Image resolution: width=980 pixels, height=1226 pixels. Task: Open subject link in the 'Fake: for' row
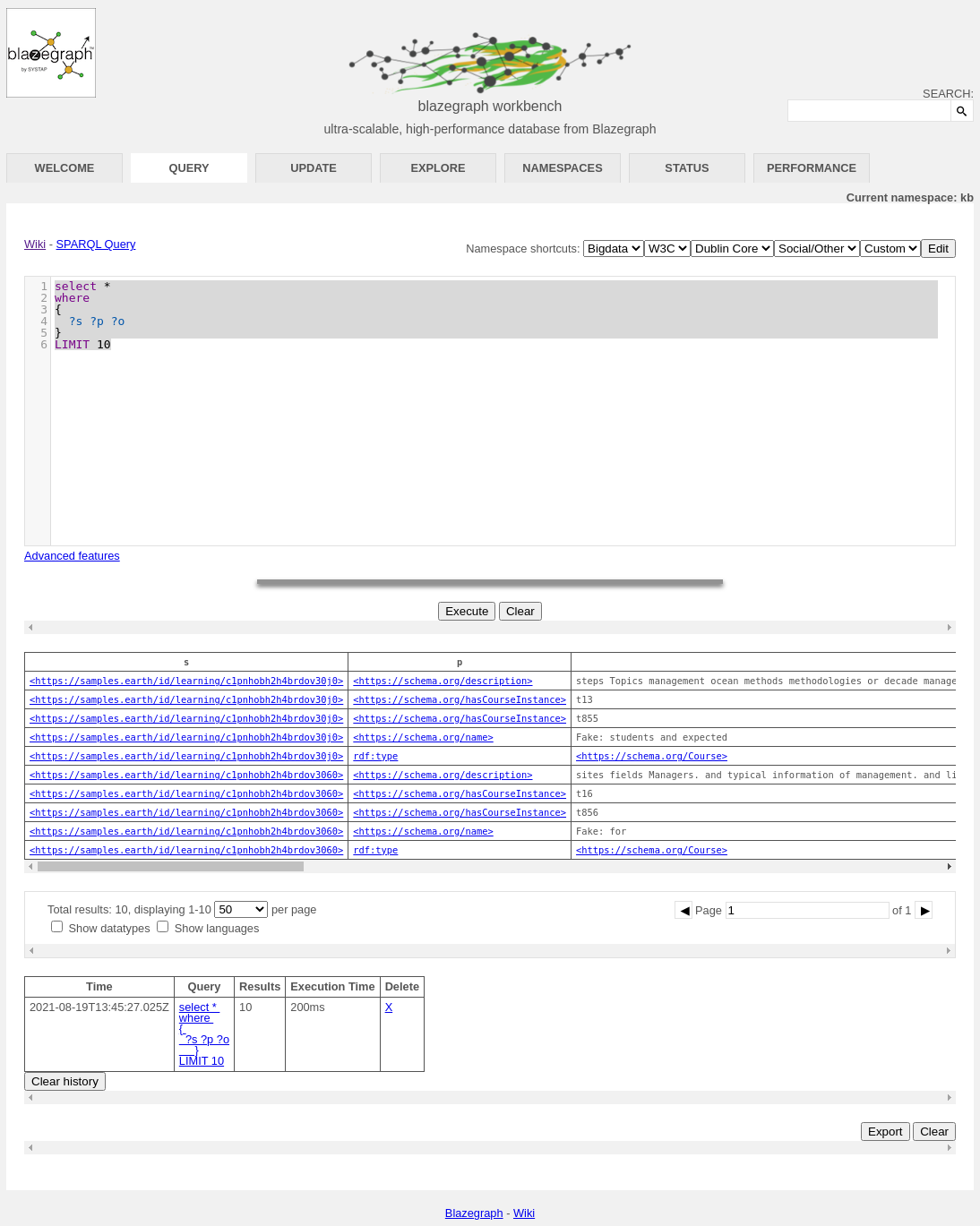[x=186, y=832]
